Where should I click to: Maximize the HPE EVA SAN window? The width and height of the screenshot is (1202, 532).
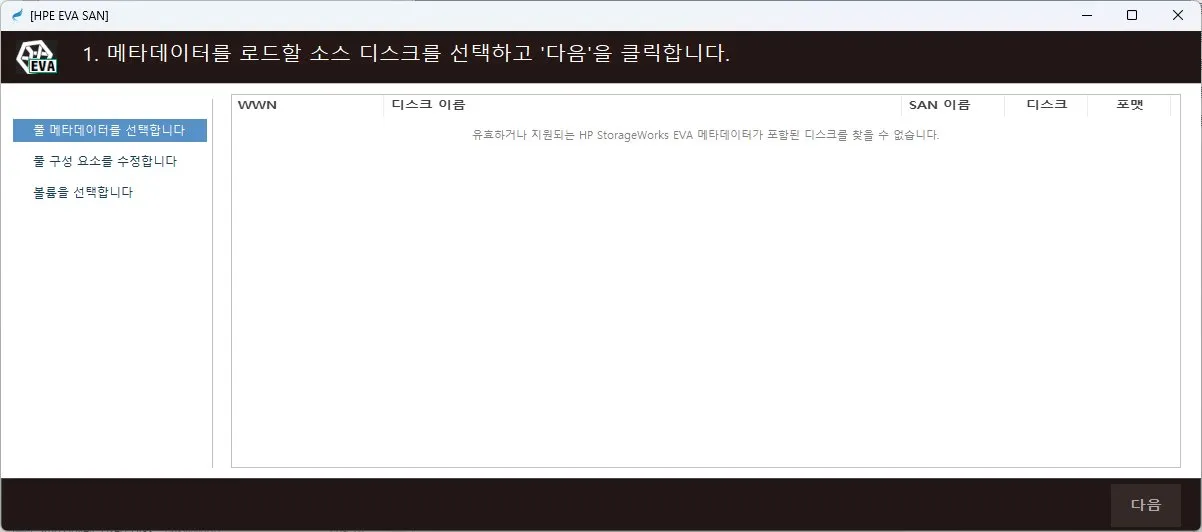pos(1132,15)
